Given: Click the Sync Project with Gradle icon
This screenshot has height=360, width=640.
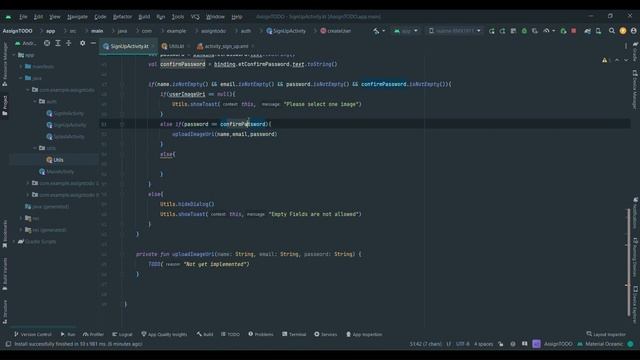Looking at the screenshot, I should [x=587, y=31].
